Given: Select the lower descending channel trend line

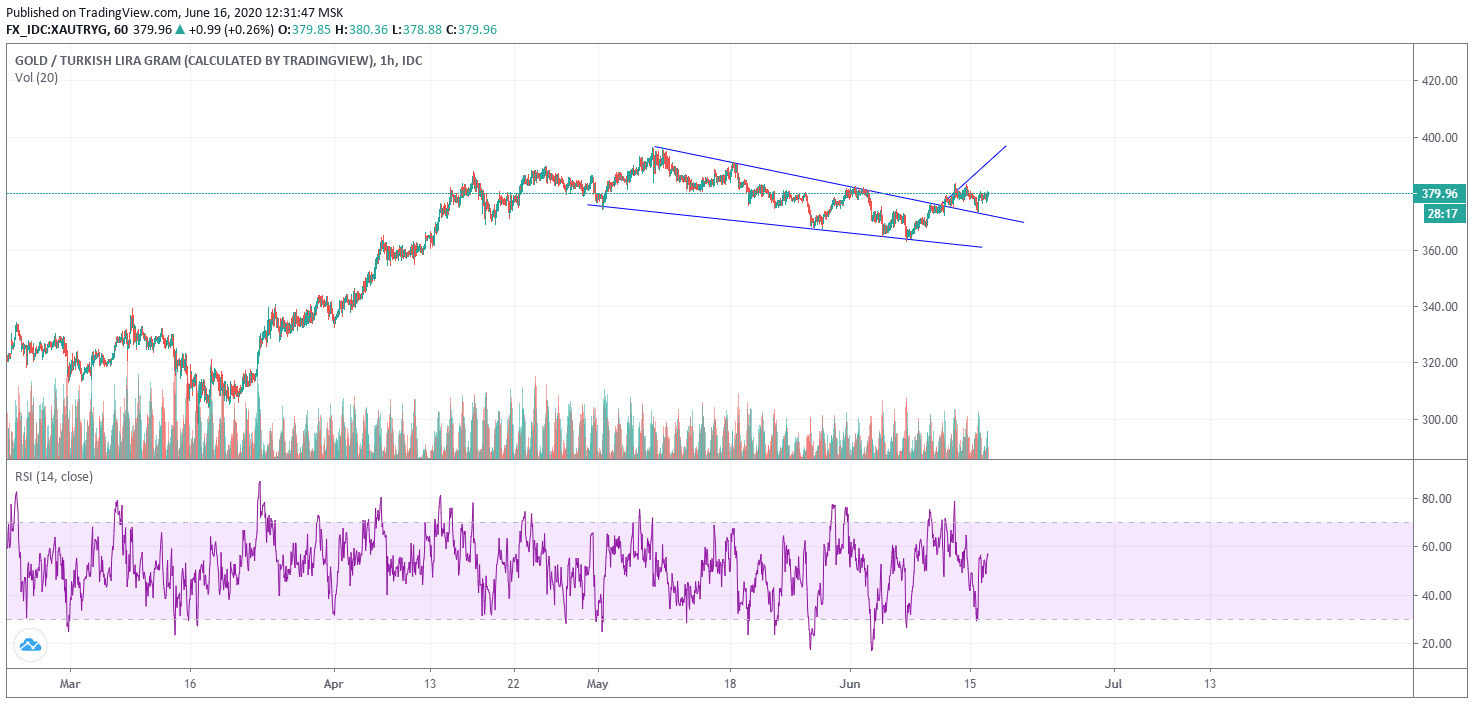Looking at the screenshot, I should coord(786,226).
